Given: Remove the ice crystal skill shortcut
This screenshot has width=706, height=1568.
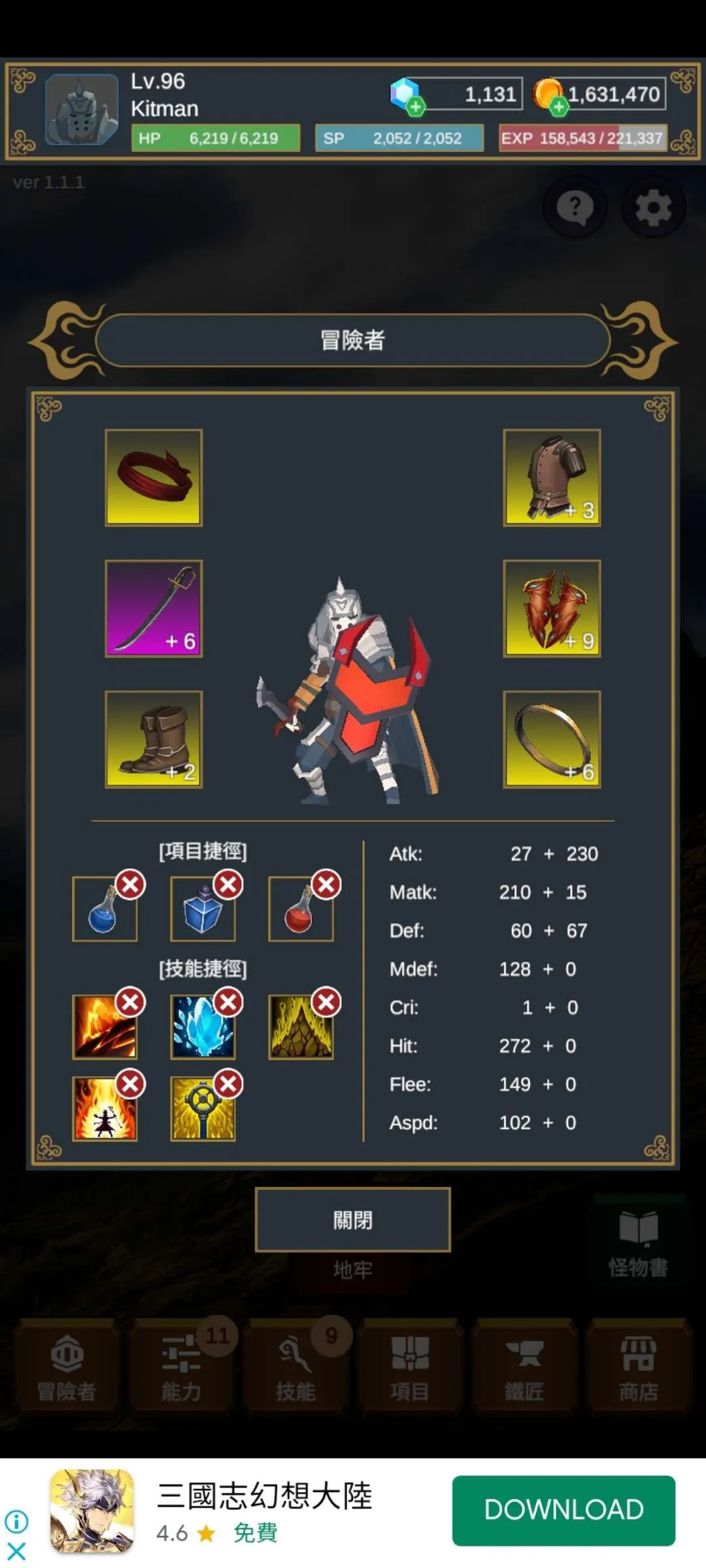Looking at the screenshot, I should (x=228, y=1002).
